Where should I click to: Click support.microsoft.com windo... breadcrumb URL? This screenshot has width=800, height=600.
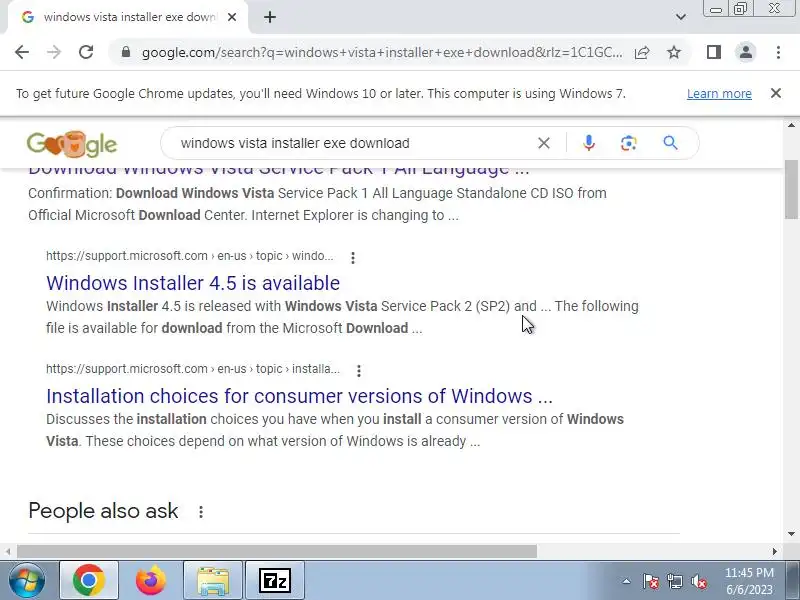point(189,256)
